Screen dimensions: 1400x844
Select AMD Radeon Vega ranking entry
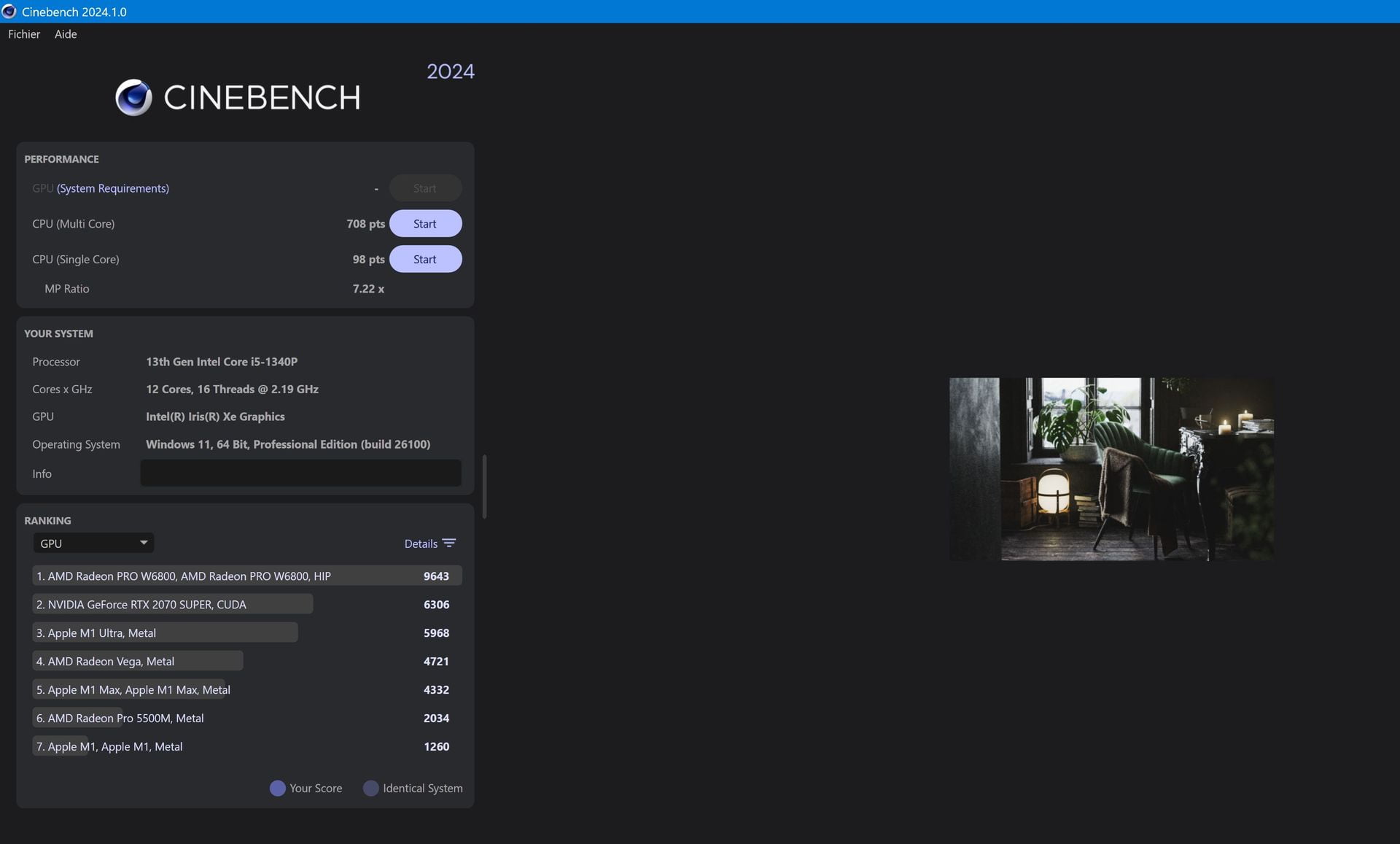click(x=247, y=662)
